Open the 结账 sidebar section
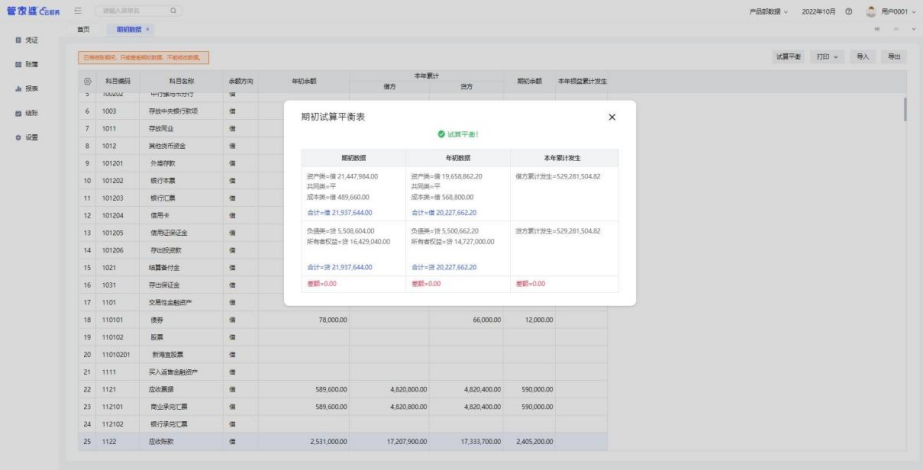The width and height of the screenshot is (923, 470). tap(26, 113)
